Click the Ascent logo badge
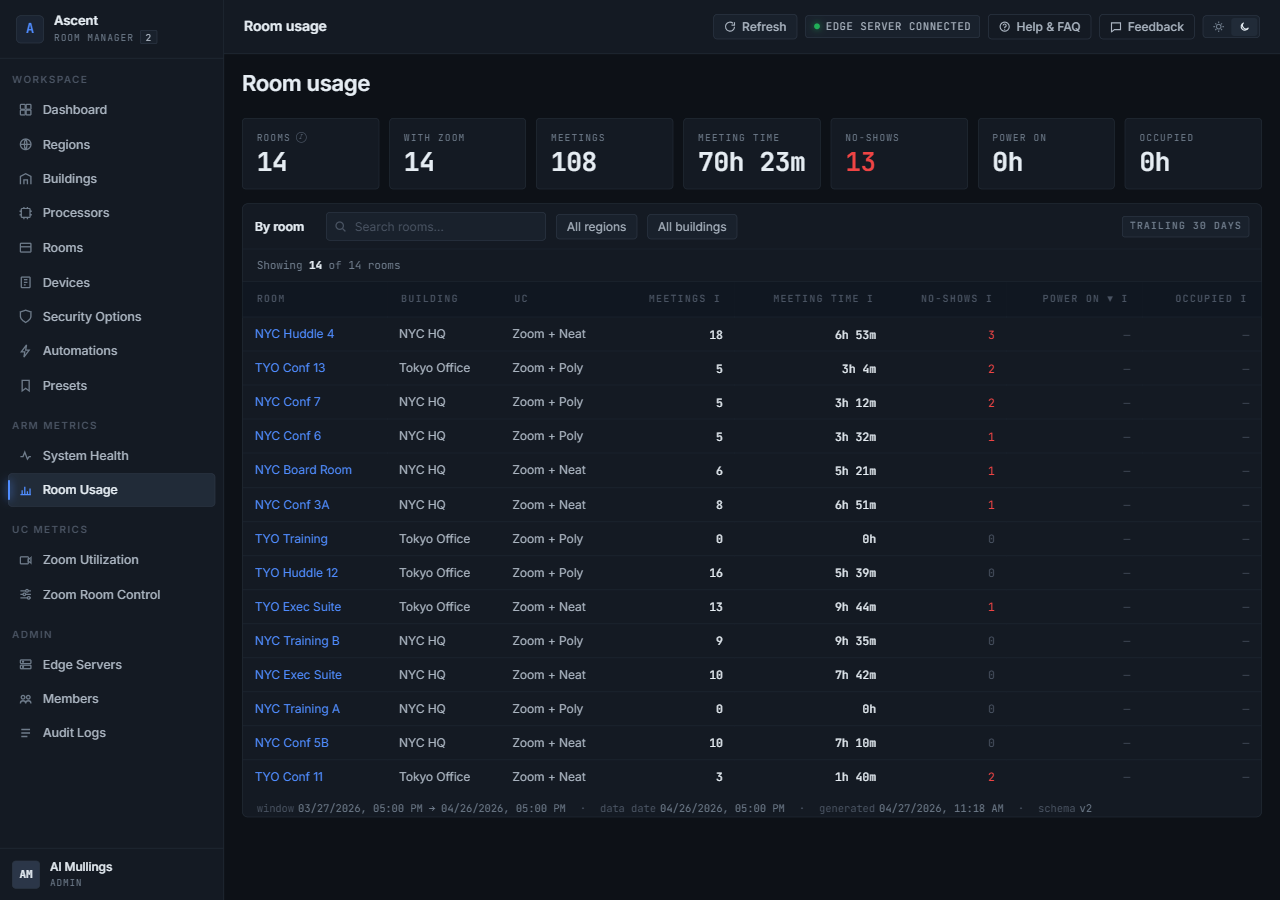 (x=30, y=29)
